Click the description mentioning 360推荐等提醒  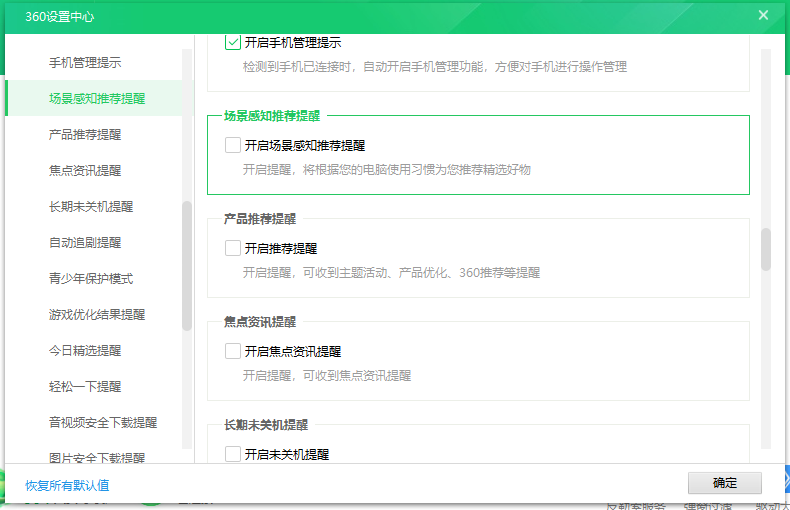click(391, 273)
